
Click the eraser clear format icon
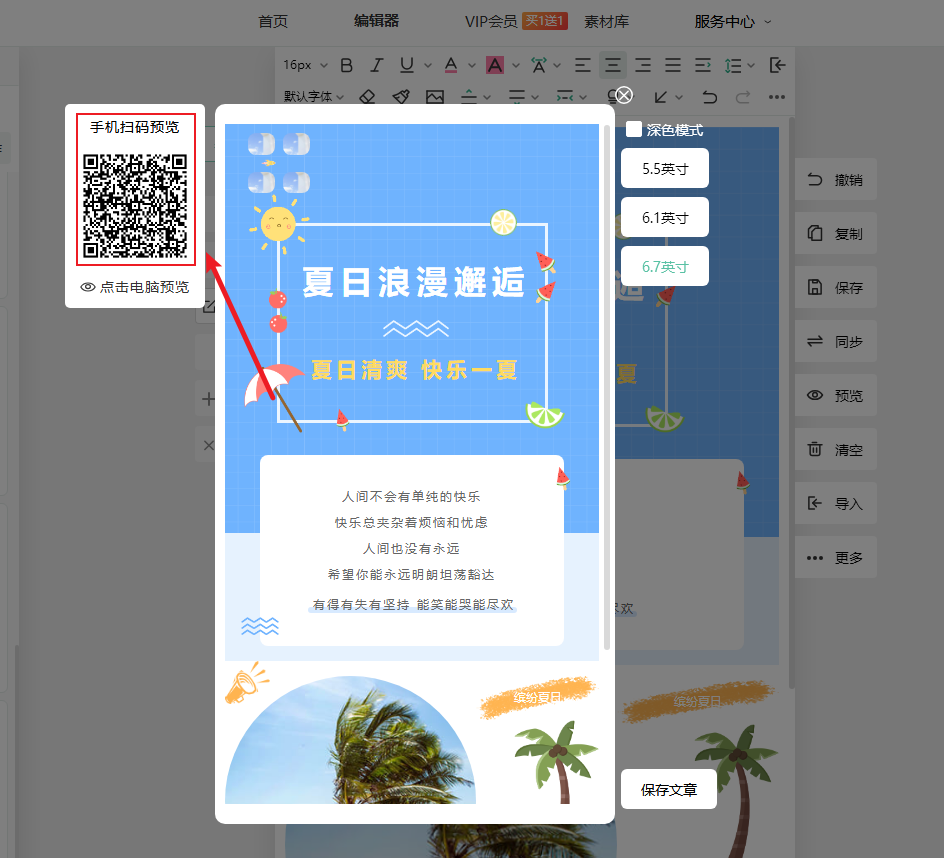pyautogui.click(x=367, y=97)
